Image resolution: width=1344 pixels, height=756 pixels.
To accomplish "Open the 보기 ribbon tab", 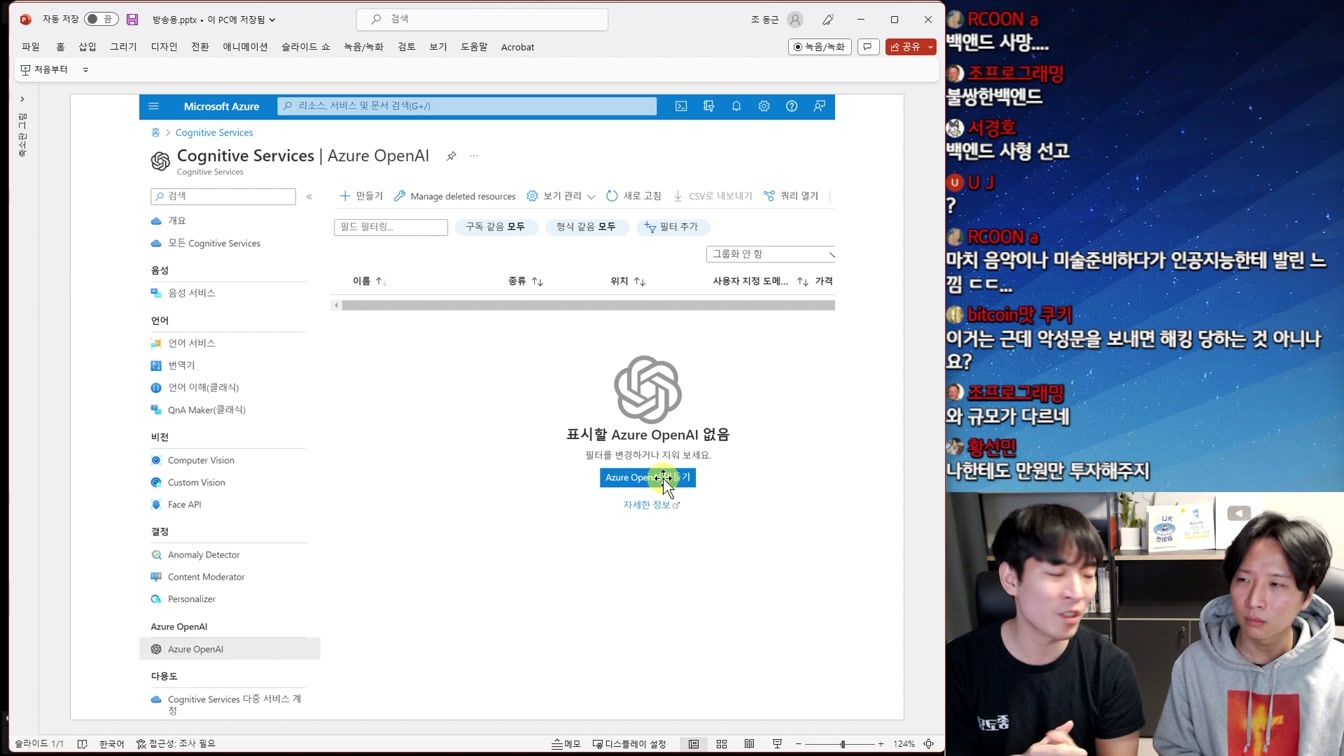I will 438,47.
